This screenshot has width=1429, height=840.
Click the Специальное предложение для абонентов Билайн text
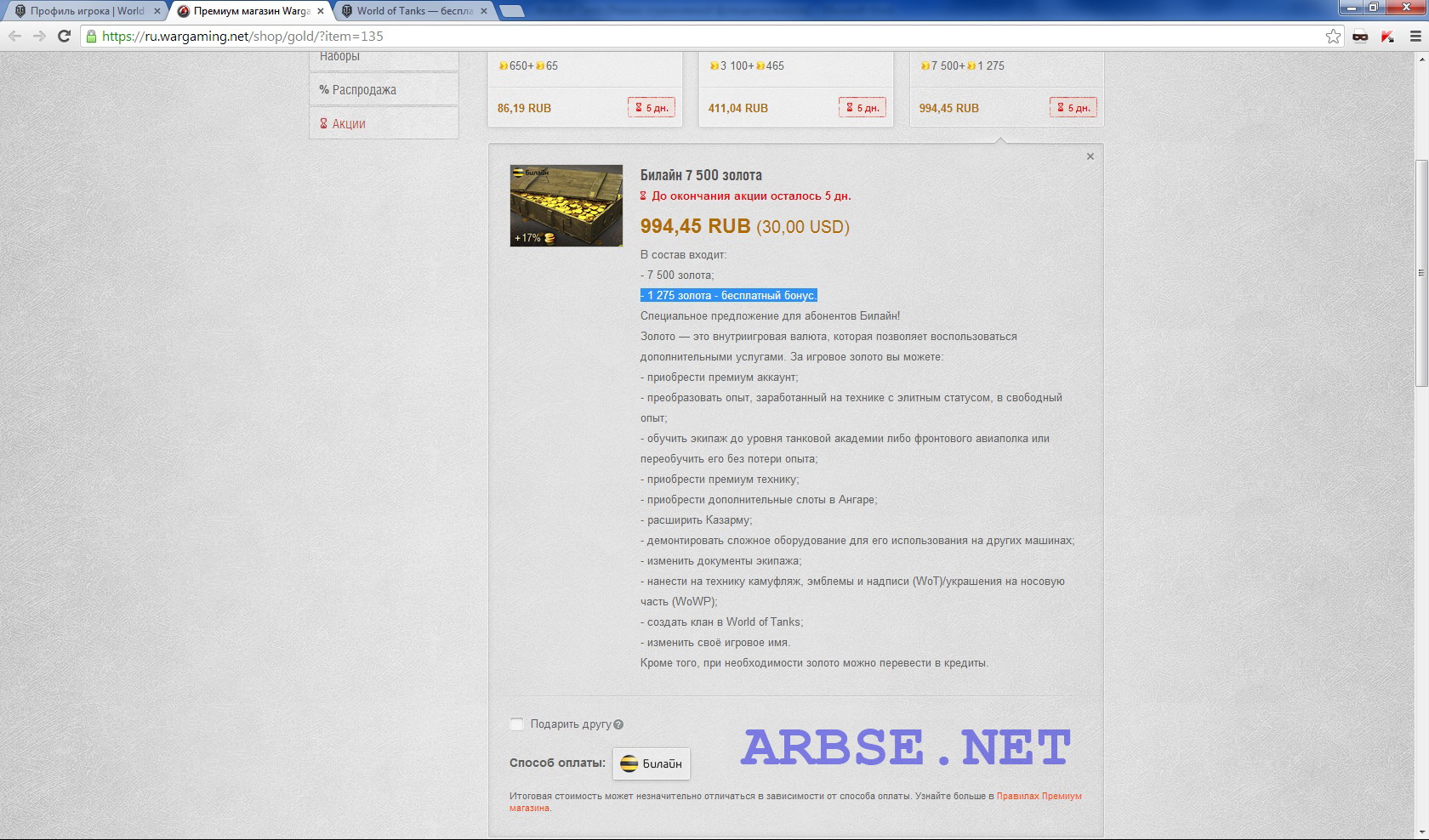[770, 315]
